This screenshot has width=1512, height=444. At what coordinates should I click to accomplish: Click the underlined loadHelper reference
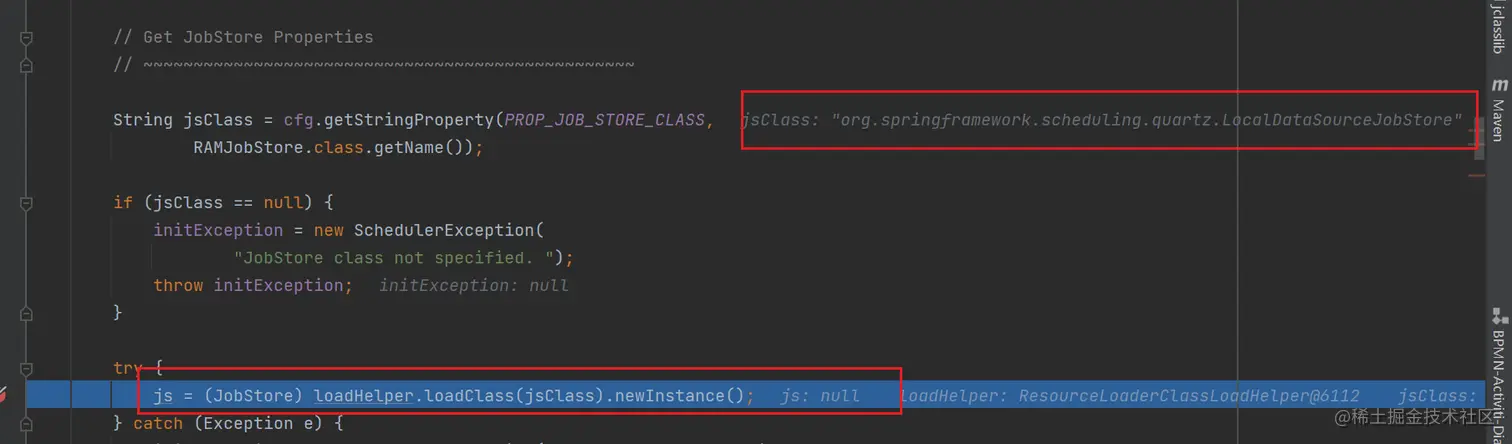pos(364,395)
